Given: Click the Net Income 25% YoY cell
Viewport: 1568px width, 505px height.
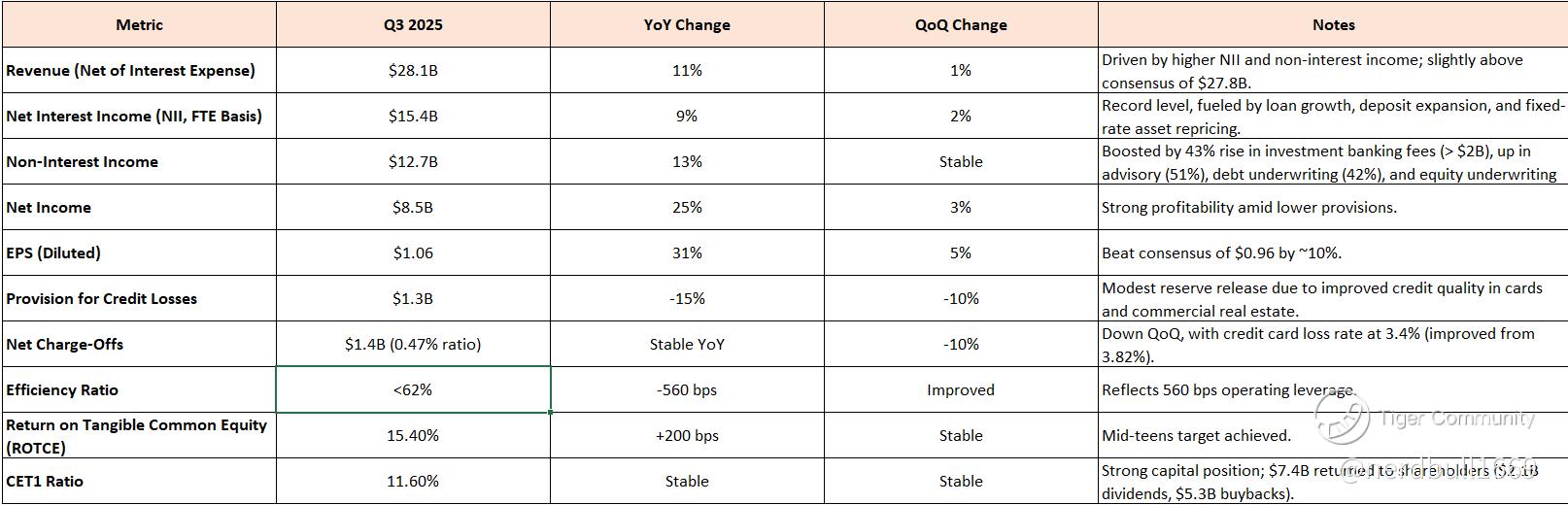Looking at the screenshot, I should click(x=687, y=208).
